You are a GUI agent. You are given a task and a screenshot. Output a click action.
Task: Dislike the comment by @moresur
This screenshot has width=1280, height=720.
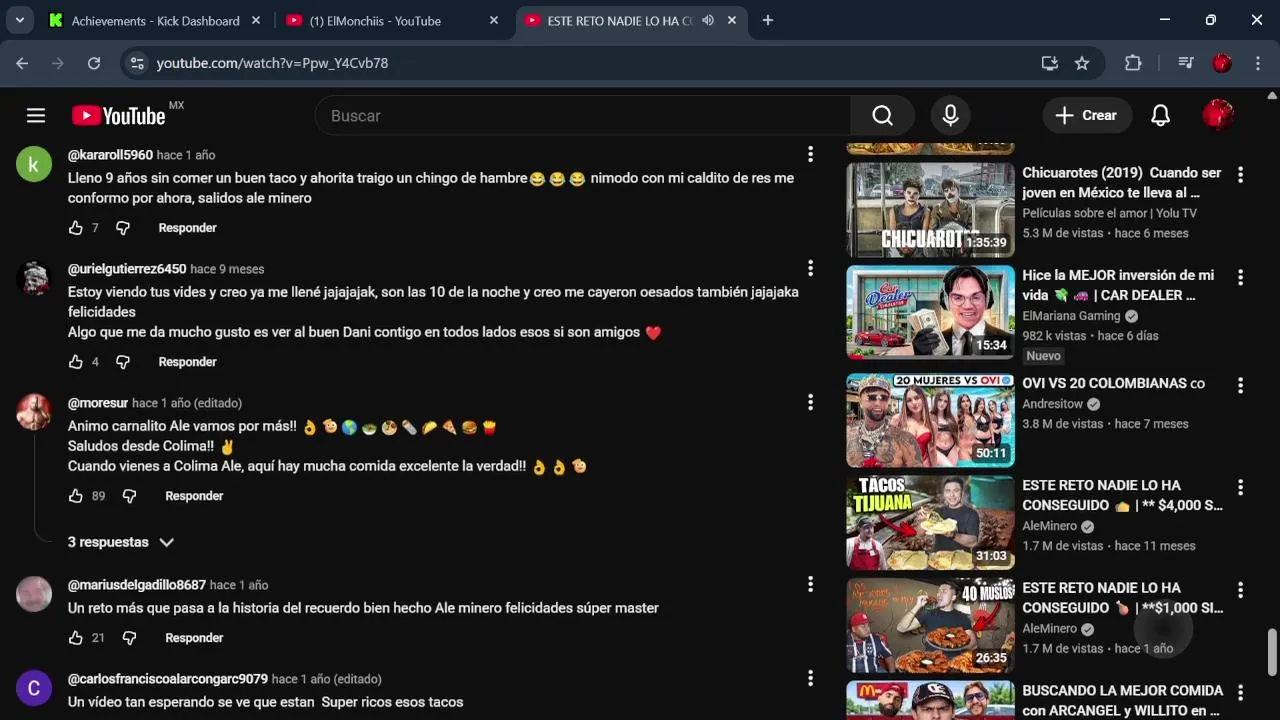pos(129,496)
